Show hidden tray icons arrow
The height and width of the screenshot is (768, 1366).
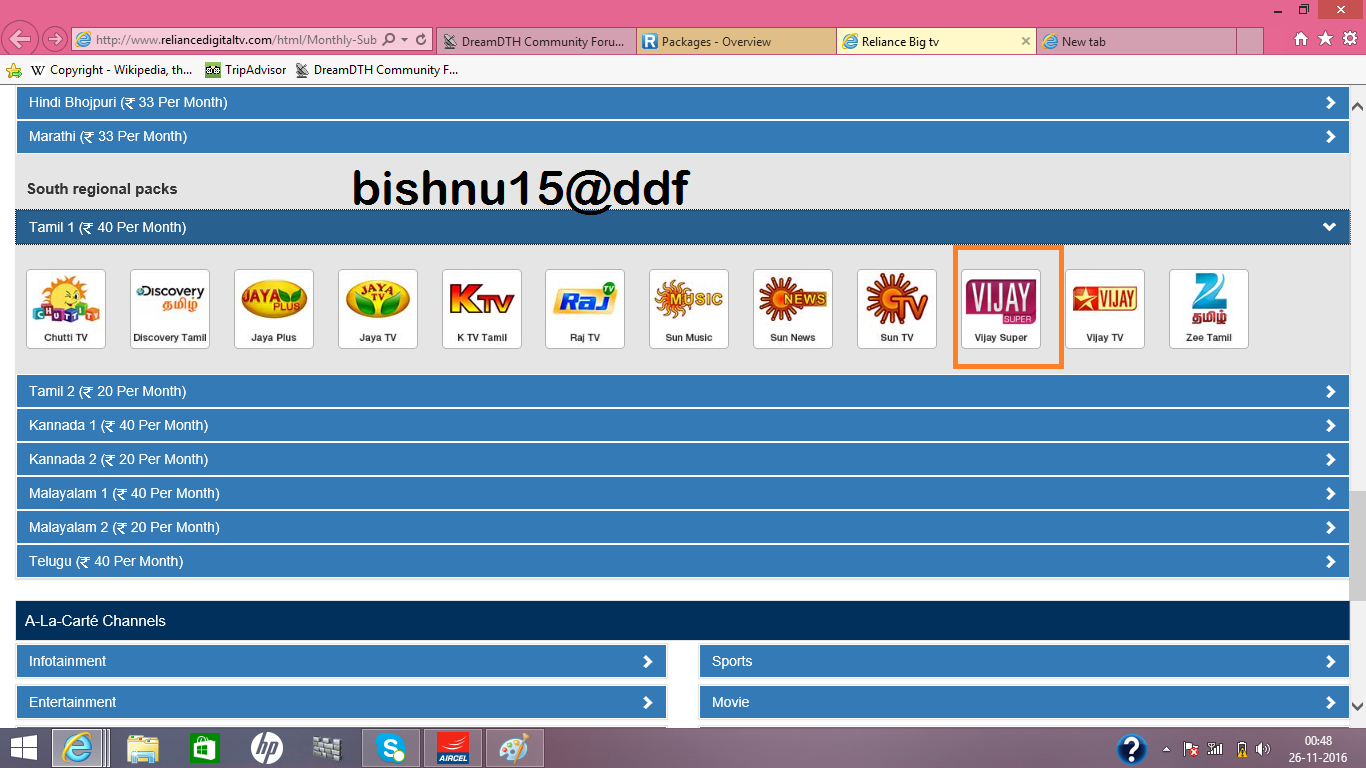1166,749
